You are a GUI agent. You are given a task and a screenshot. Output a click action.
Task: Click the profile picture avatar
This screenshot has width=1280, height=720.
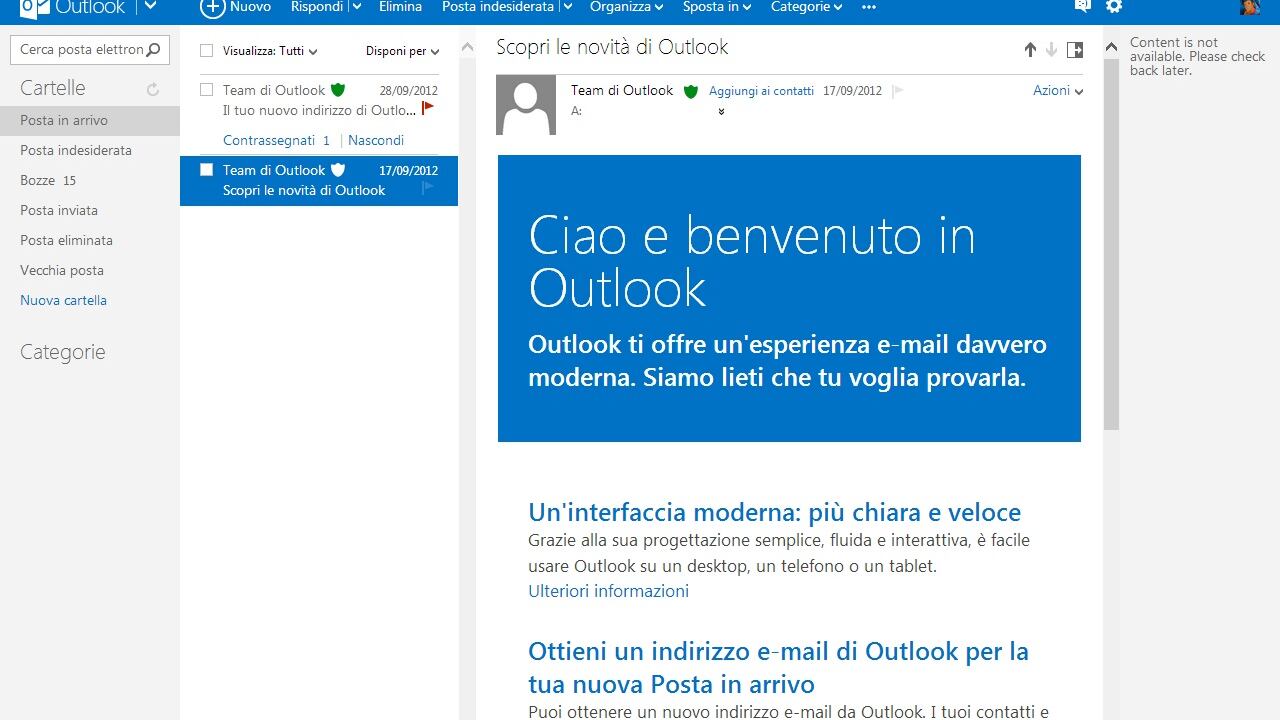1250,7
